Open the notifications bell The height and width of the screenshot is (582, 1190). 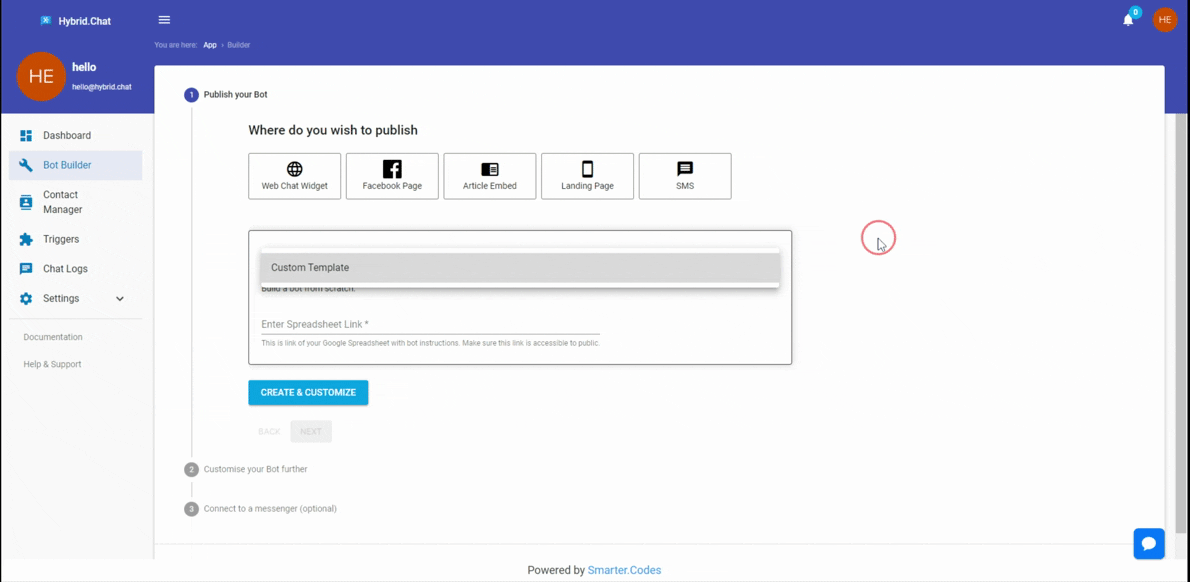click(1128, 20)
